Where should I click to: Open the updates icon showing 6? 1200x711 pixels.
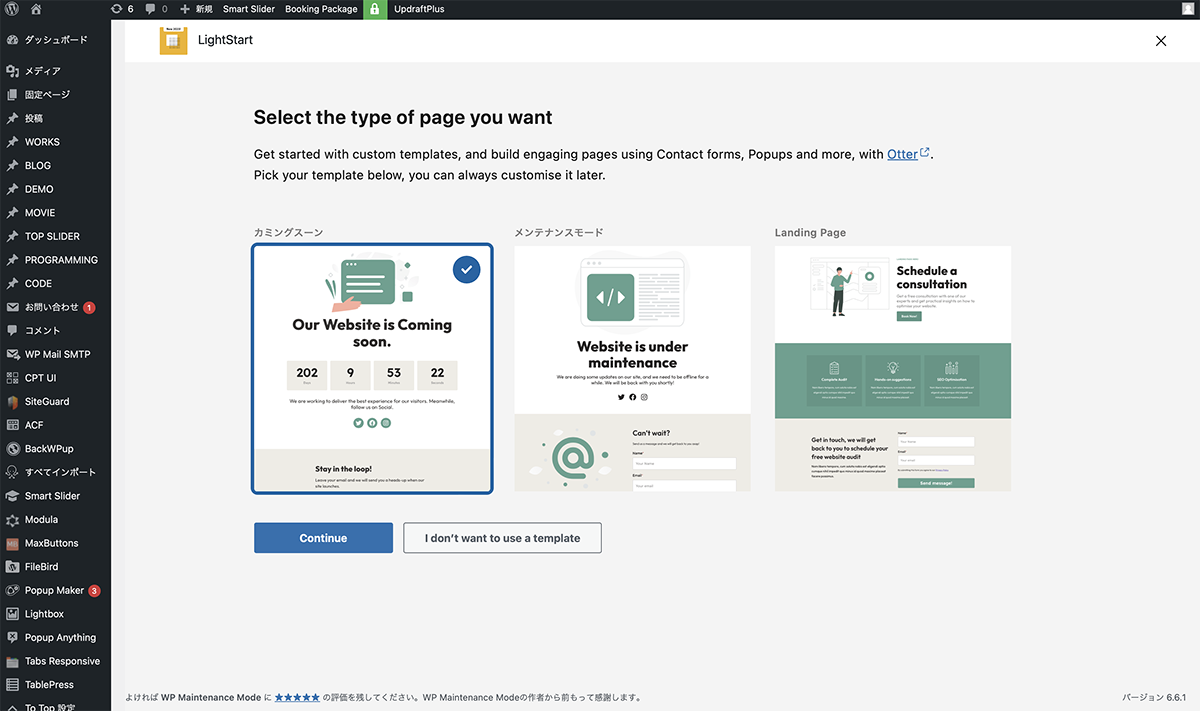[x=122, y=9]
